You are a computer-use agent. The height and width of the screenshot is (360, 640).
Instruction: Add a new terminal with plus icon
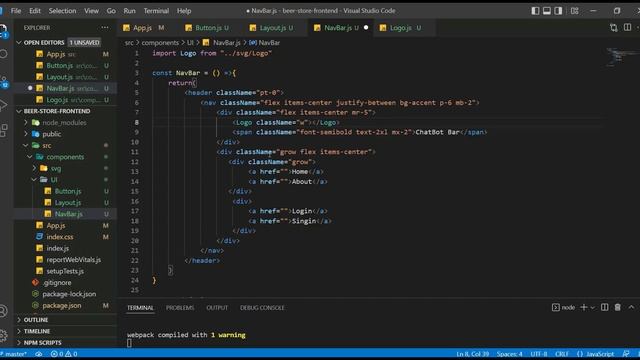click(x=583, y=307)
